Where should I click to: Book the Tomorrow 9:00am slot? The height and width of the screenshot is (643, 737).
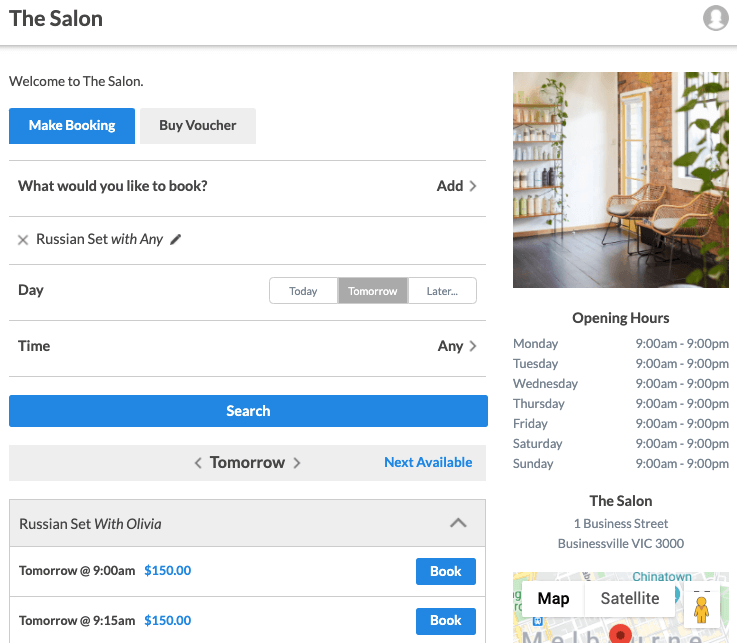446,571
